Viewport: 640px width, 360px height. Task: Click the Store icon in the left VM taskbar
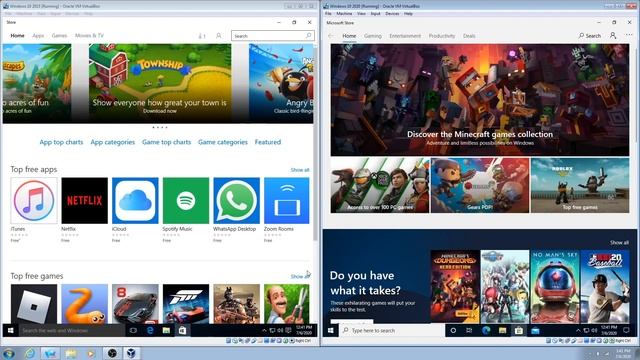click(182, 330)
